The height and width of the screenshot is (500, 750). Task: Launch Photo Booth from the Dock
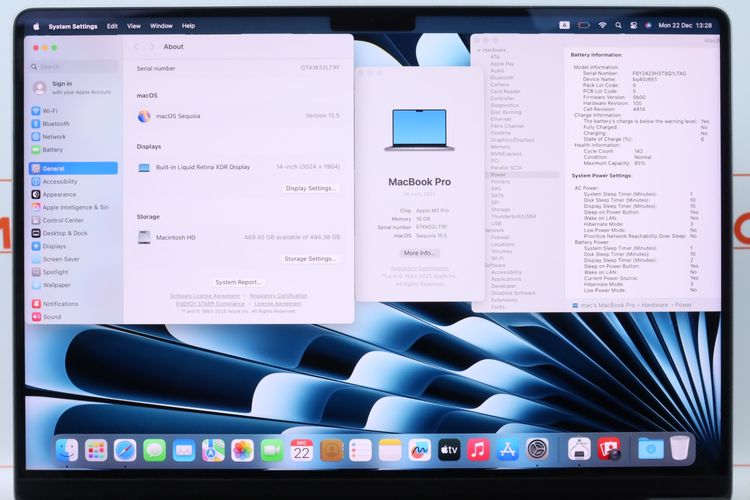(x=609, y=449)
